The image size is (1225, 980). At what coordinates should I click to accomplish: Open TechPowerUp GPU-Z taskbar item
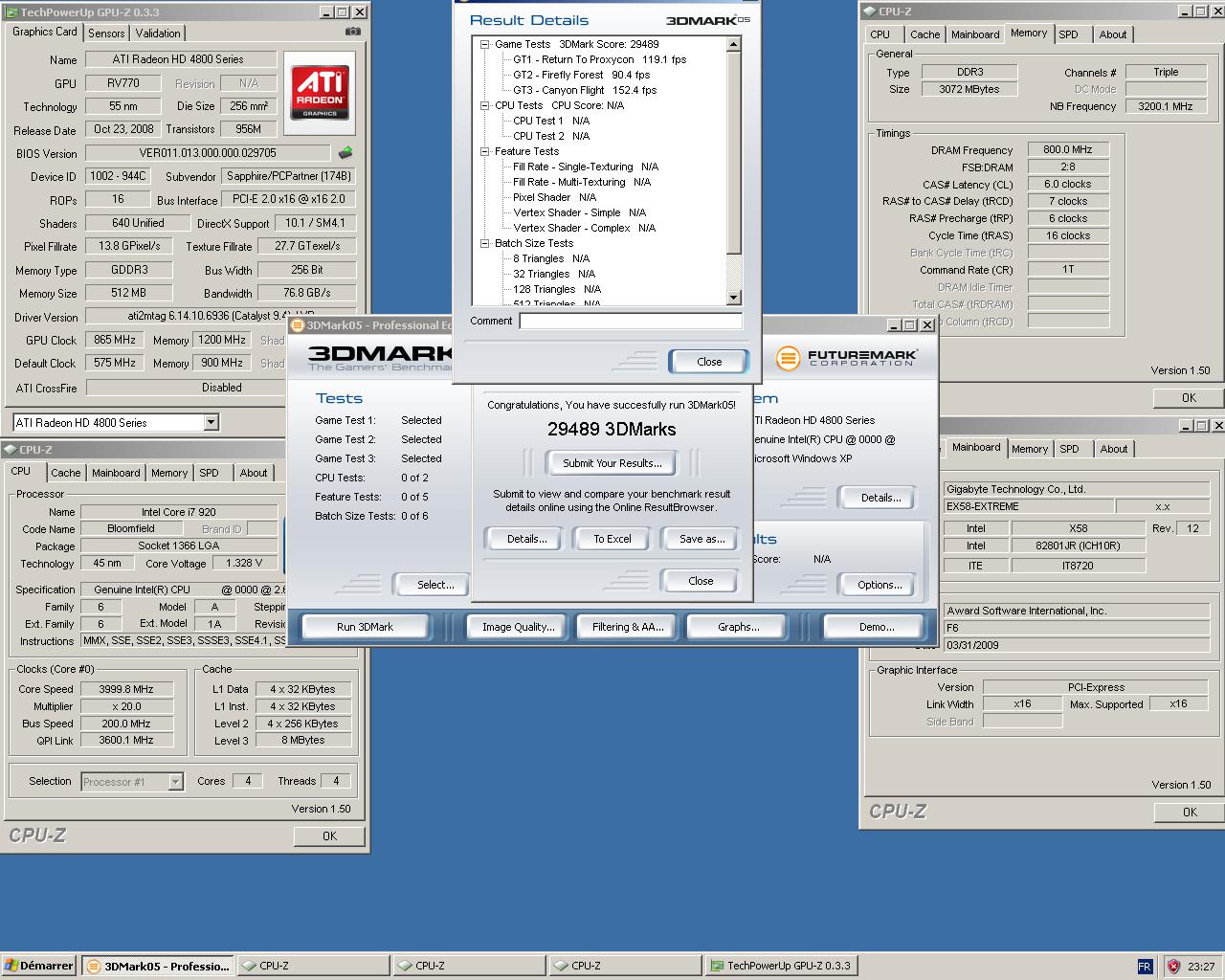(x=781, y=966)
